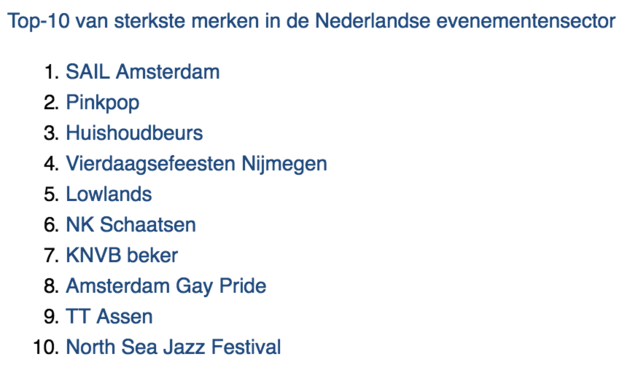This screenshot has height=370, width=630.
Task: Click list number 6 before NK Schaatsen
Action: [x=52, y=225]
